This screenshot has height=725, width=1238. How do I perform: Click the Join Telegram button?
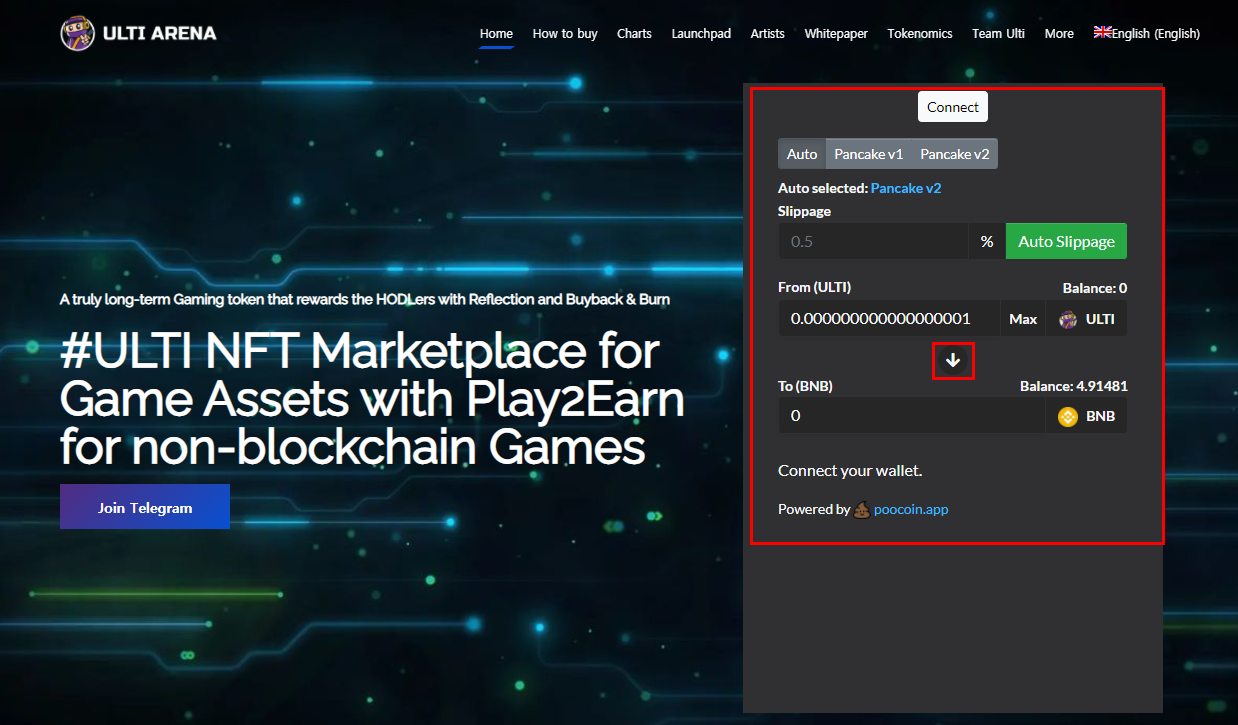[145, 507]
